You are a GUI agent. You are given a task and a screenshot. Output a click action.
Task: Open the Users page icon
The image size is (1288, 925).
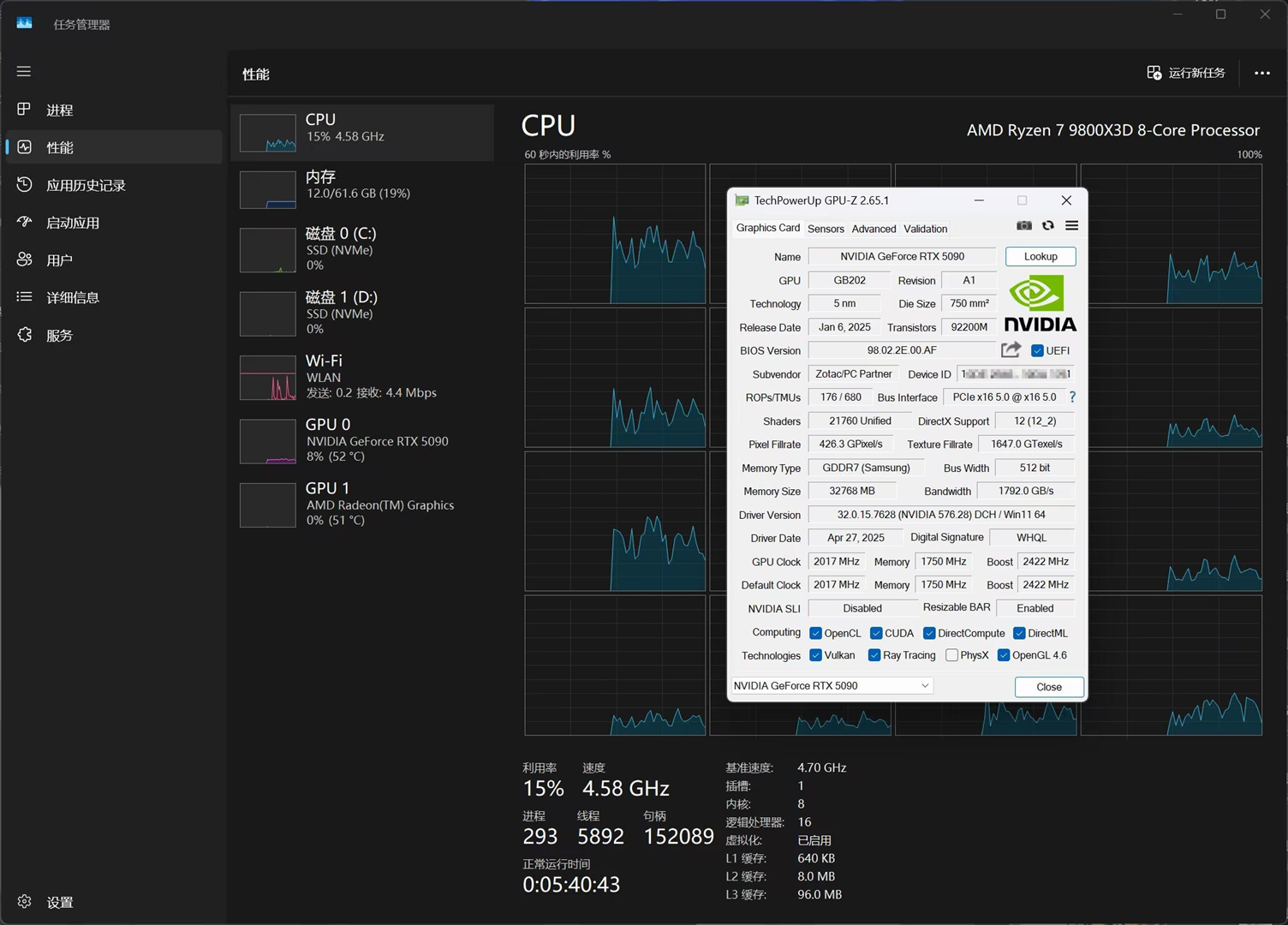(x=24, y=260)
